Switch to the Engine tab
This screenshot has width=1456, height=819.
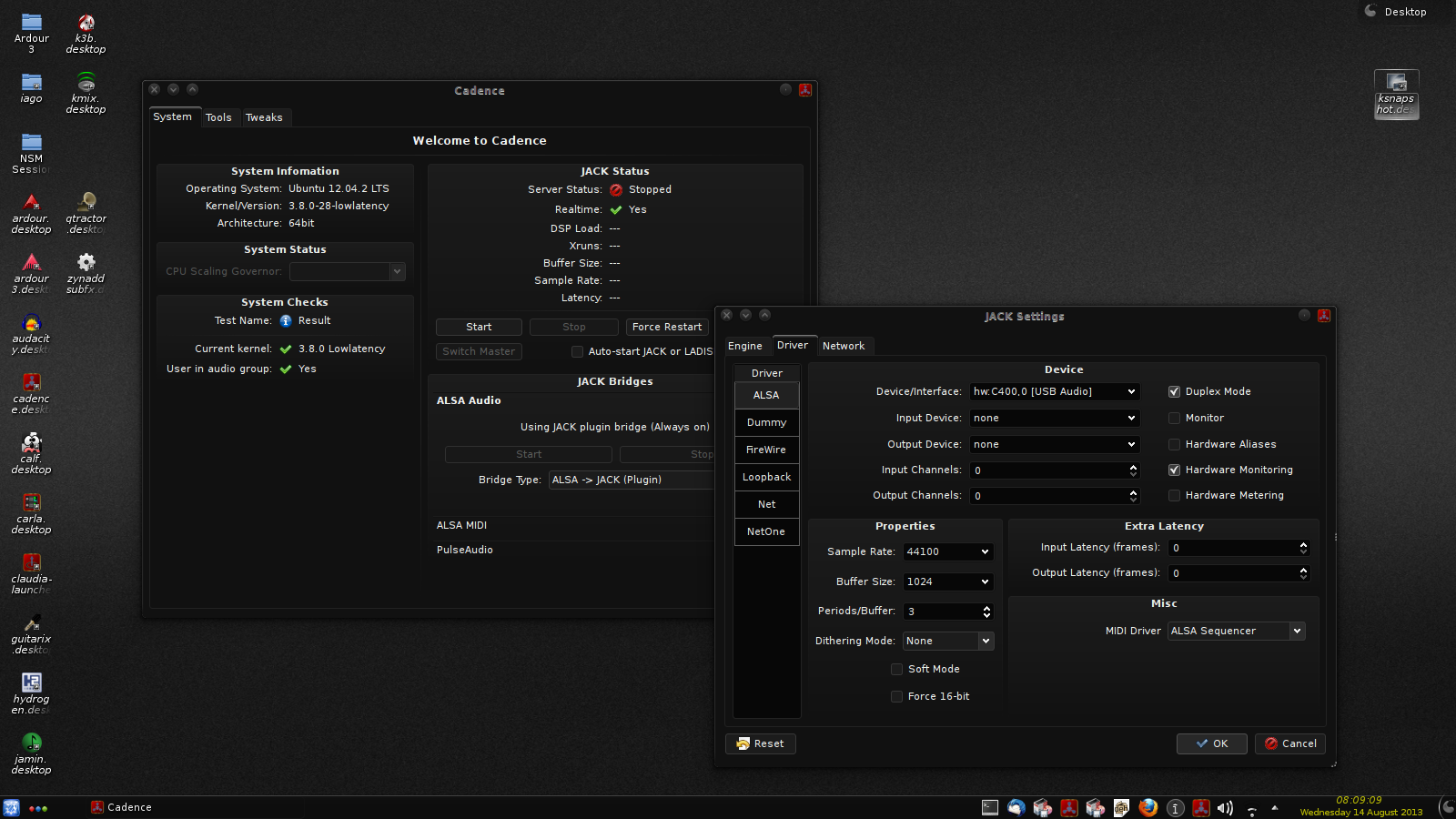click(744, 347)
